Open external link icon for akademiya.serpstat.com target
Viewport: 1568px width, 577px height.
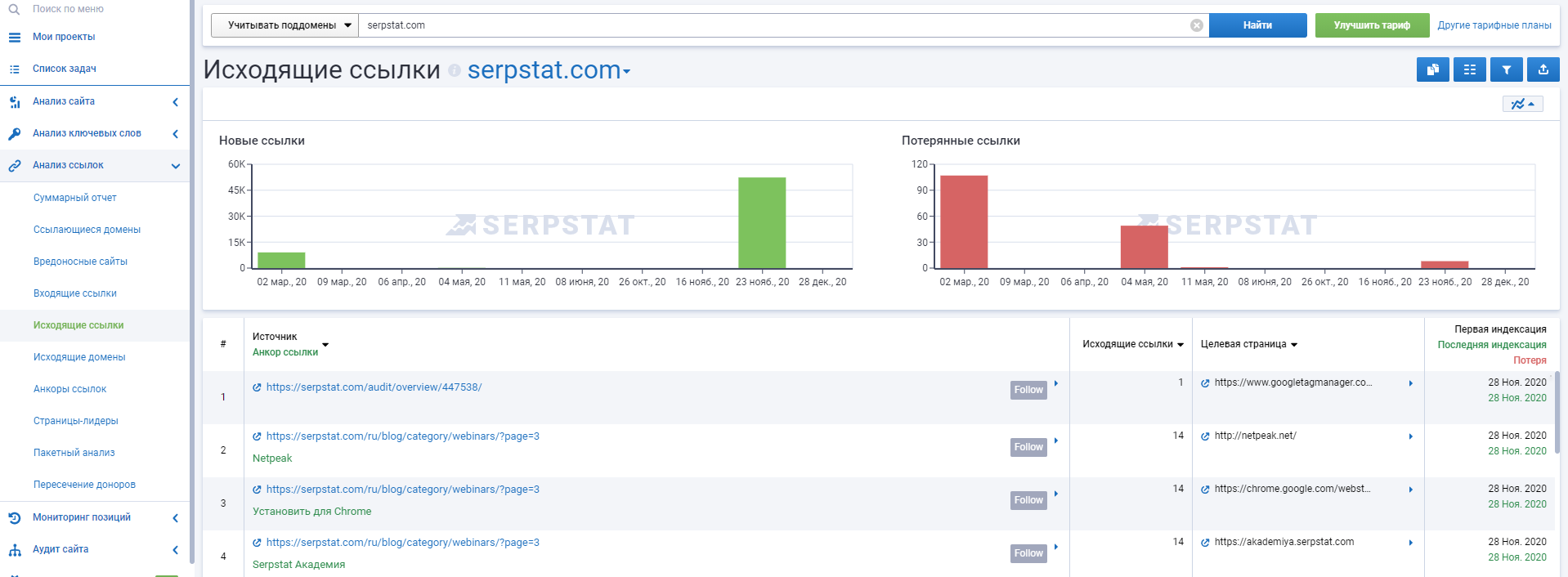(x=1205, y=542)
